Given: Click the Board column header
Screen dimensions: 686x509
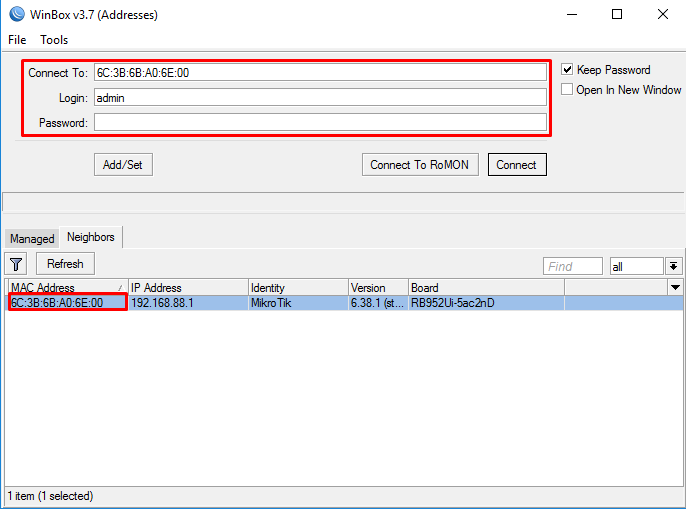Looking at the screenshot, I should coord(486,288).
